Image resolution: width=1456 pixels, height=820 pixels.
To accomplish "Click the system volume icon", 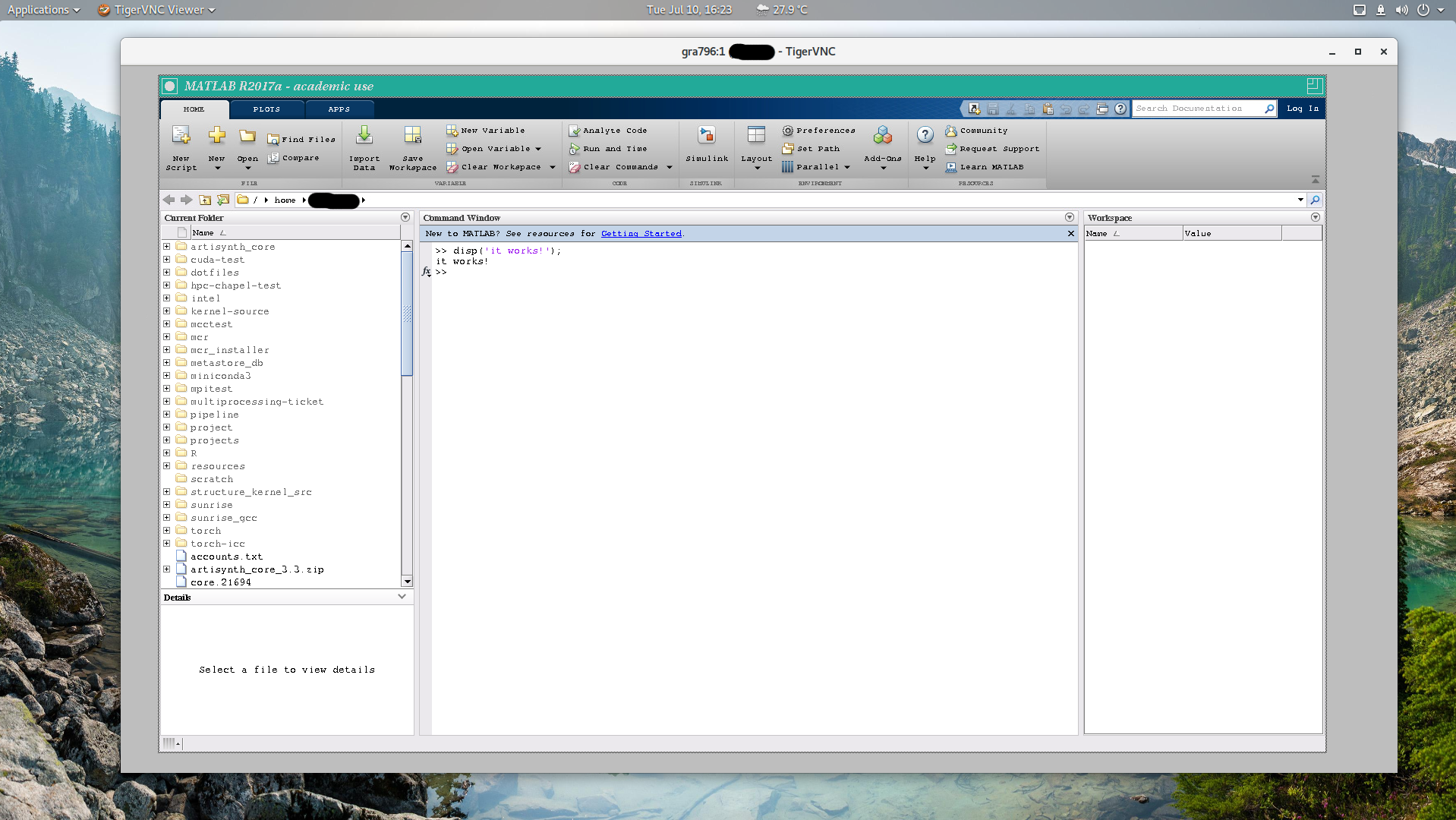I will coord(1401,10).
